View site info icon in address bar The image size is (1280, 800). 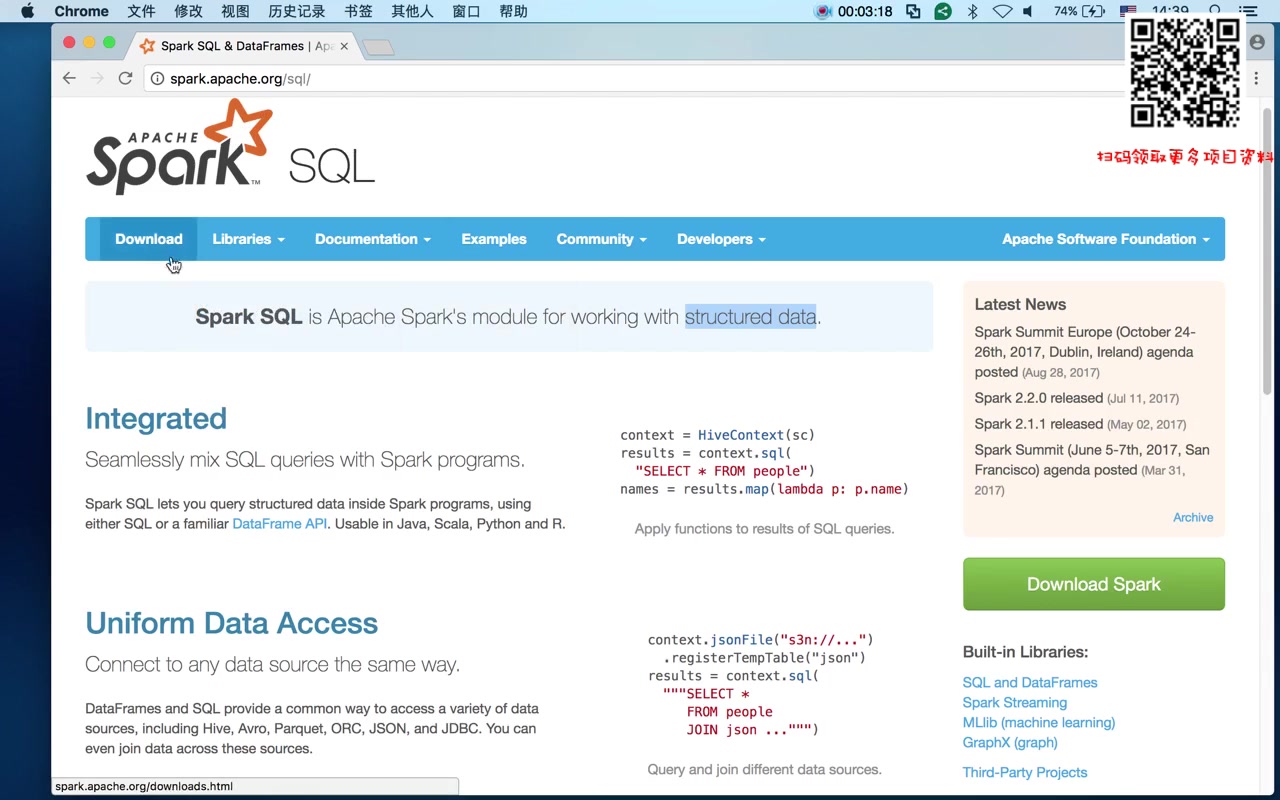[157, 78]
